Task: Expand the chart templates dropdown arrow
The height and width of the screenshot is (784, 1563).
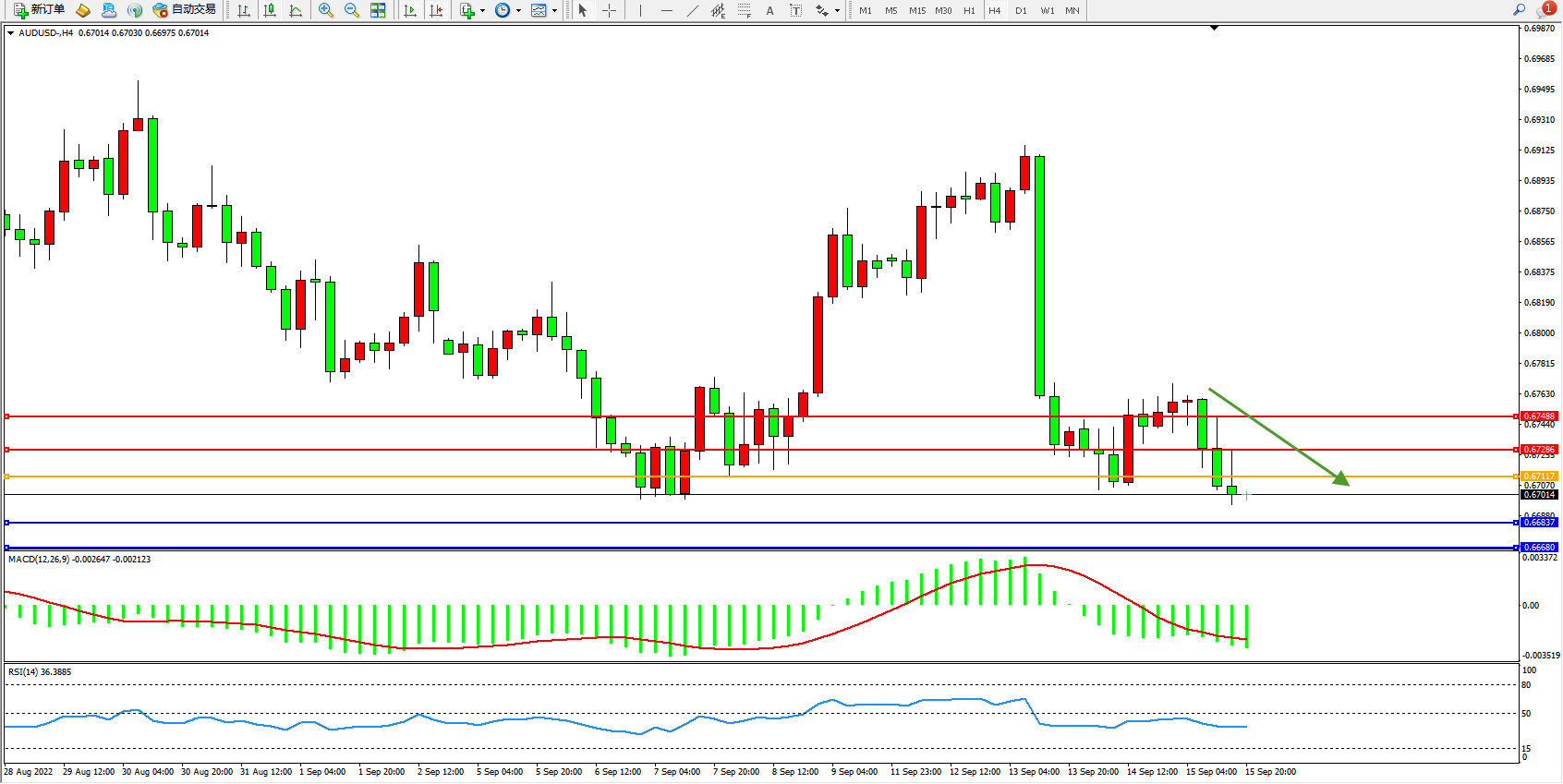Action: click(554, 11)
